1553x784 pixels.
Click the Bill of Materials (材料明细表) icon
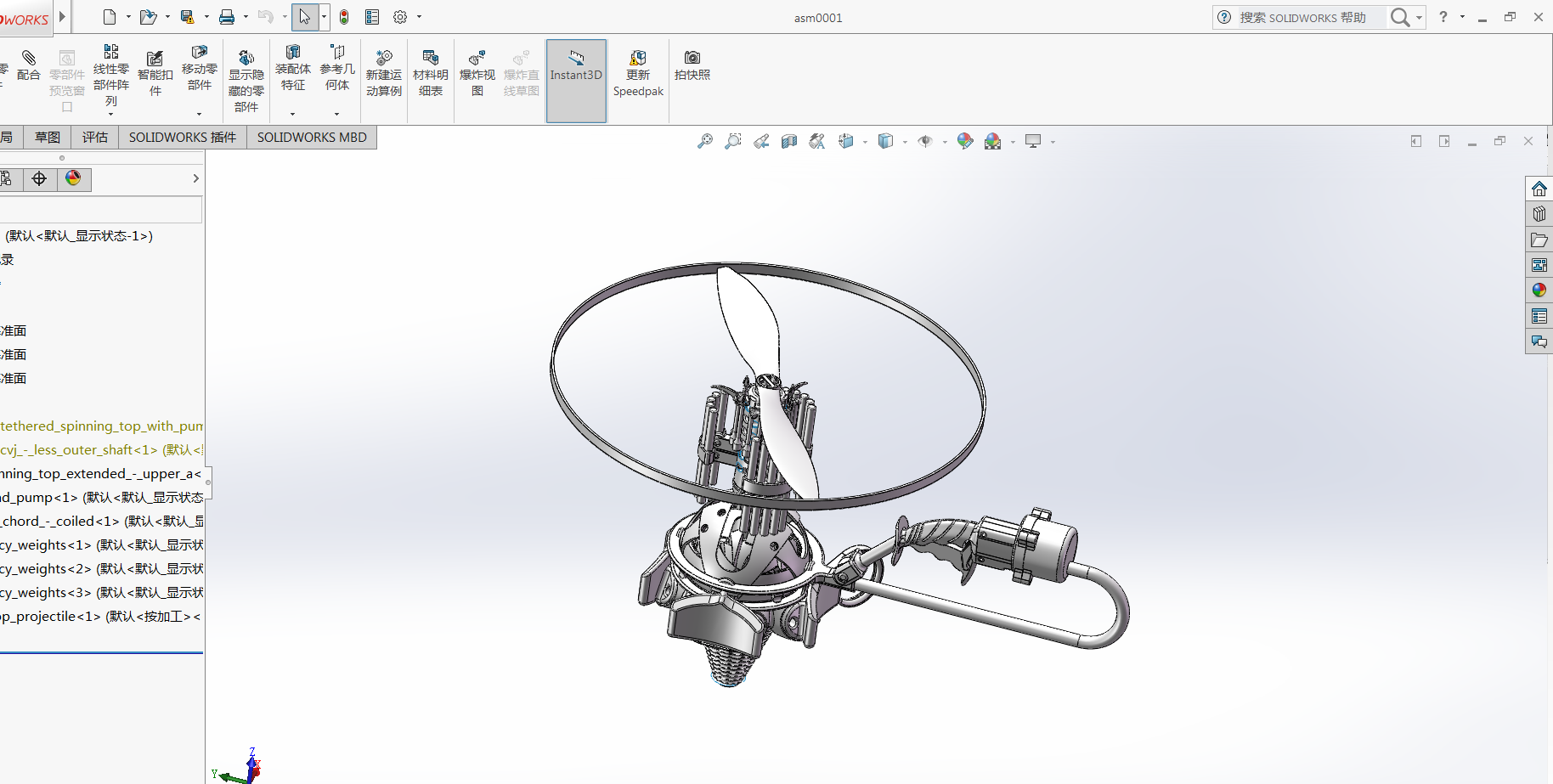pyautogui.click(x=430, y=73)
